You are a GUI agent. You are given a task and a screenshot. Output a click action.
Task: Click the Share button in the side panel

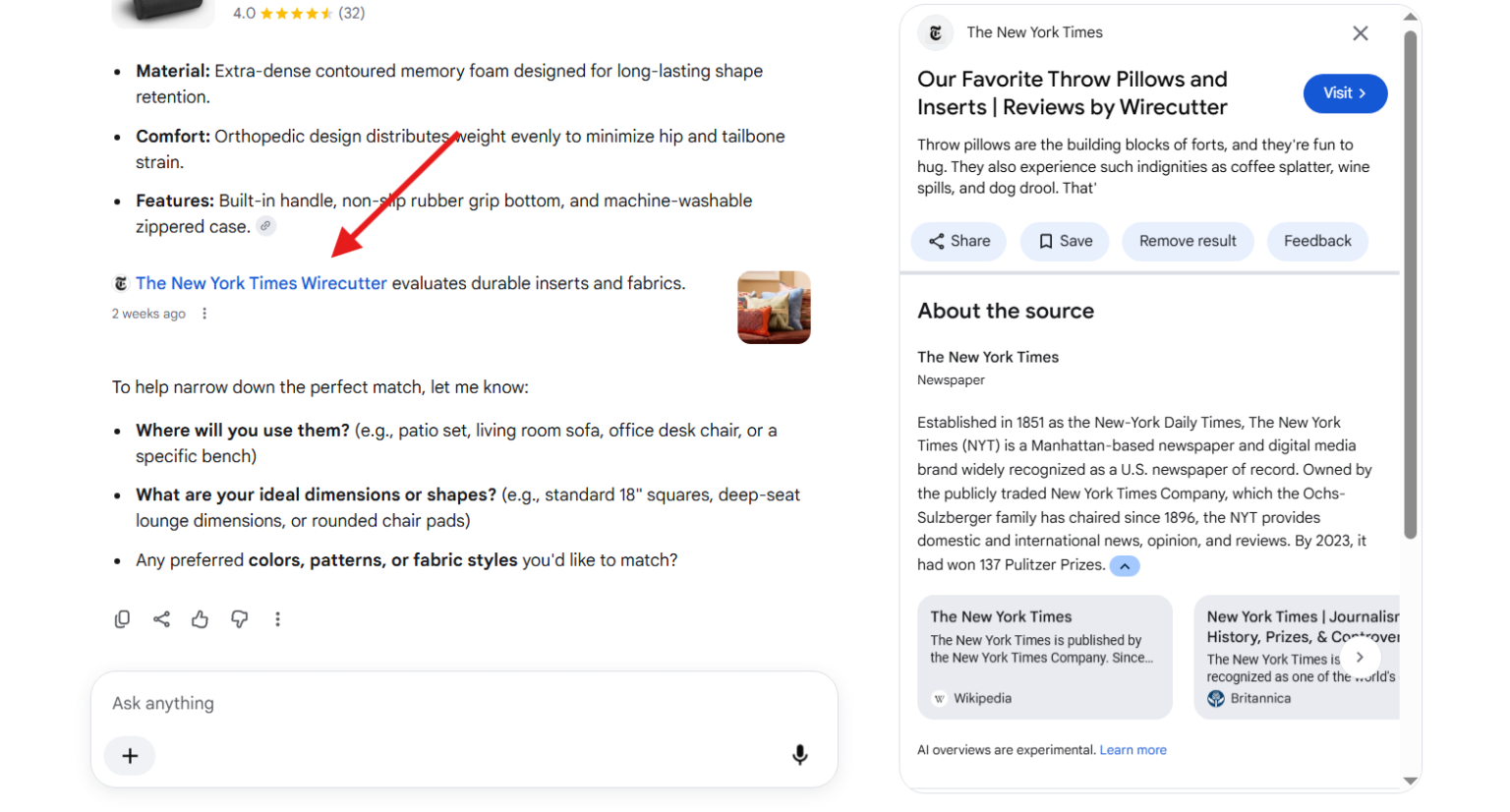(959, 242)
